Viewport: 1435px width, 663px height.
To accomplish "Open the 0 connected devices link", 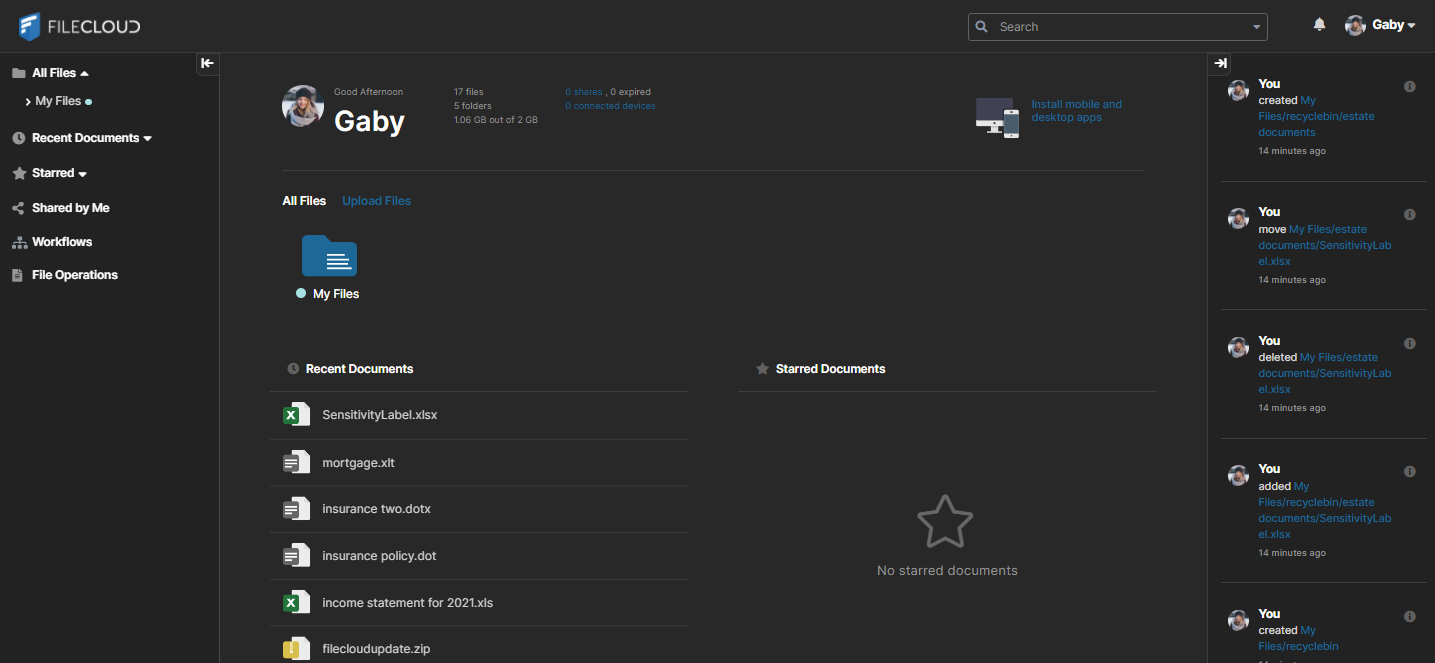I will (610, 105).
